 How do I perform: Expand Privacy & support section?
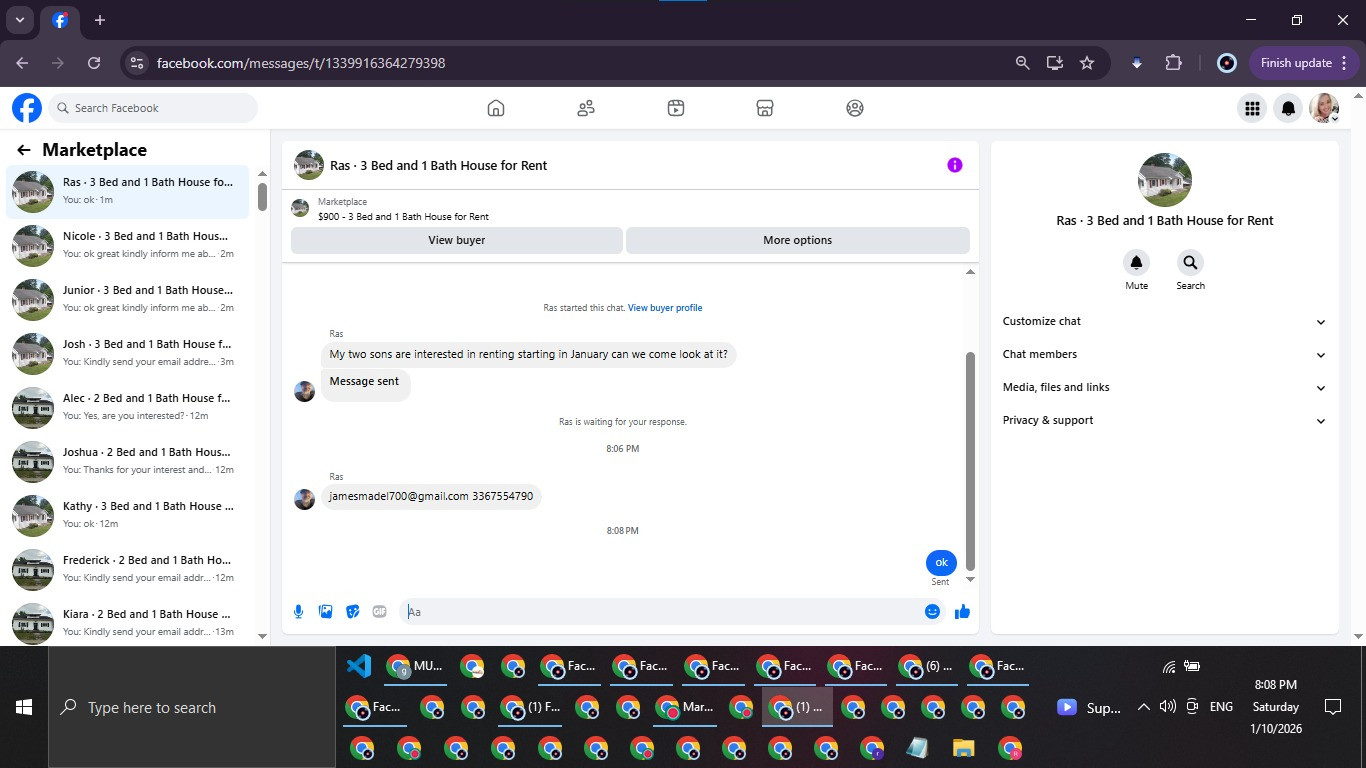point(1165,421)
